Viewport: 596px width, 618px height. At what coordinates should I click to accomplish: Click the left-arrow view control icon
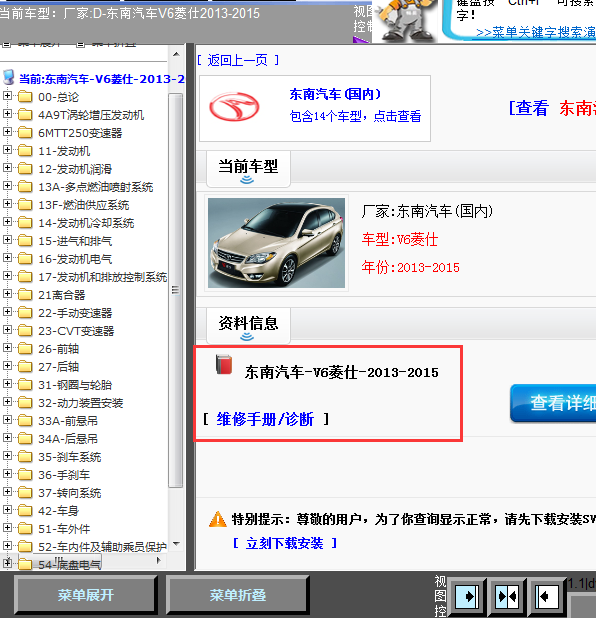(547, 597)
